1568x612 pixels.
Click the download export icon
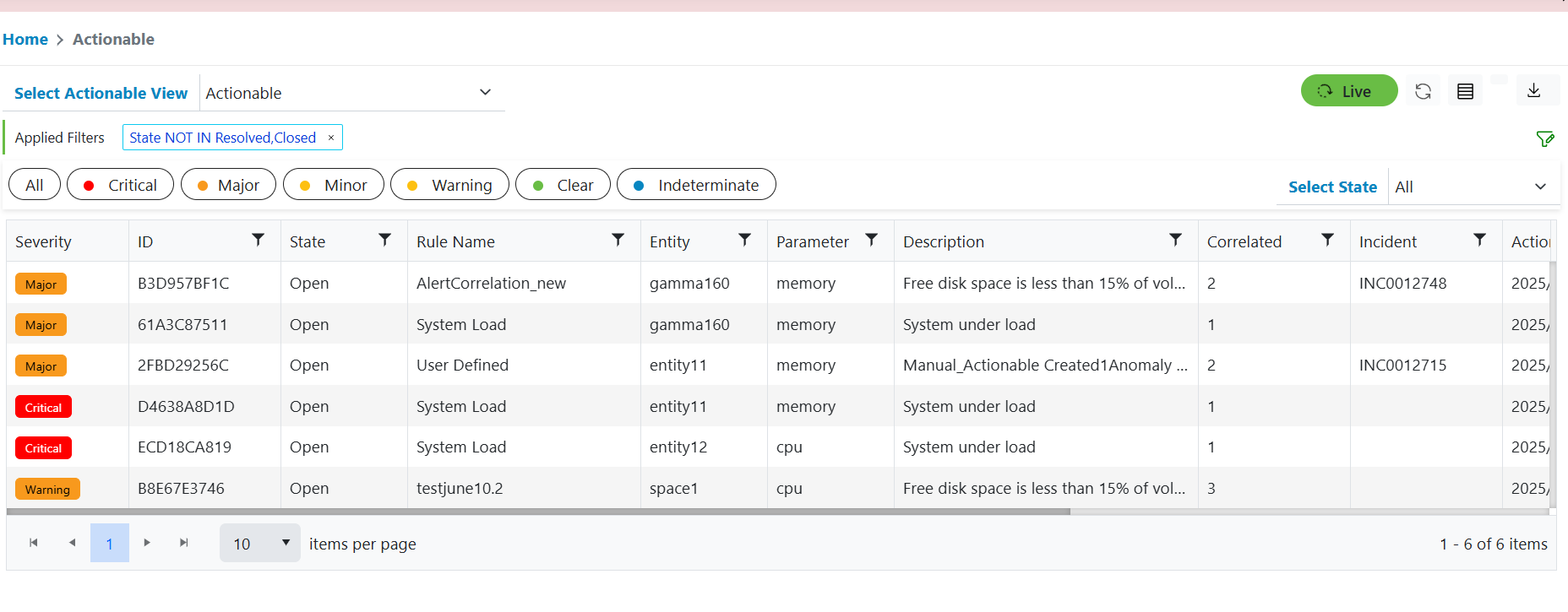(1533, 90)
